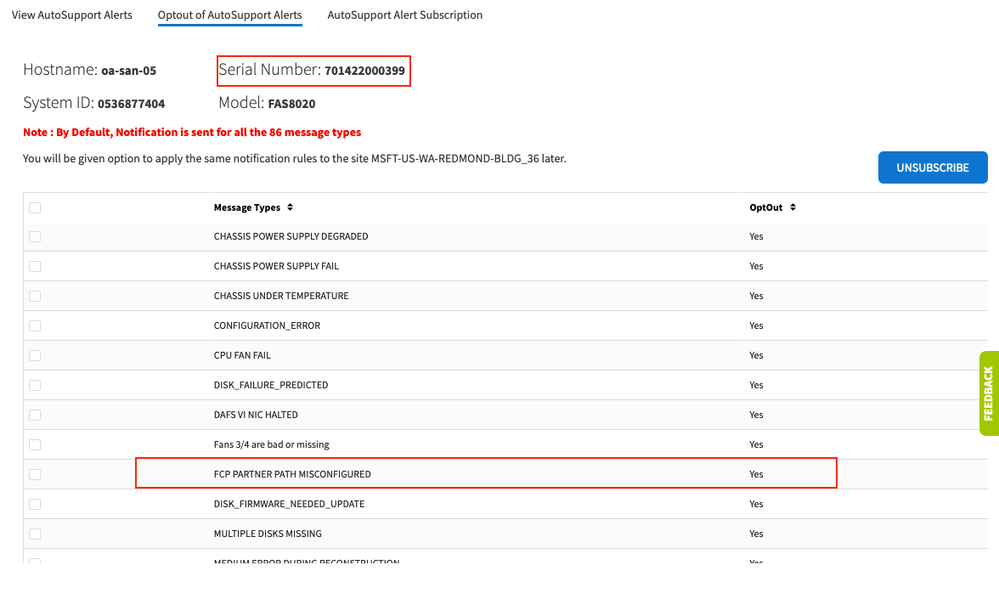
Task: Sort by Message Types column arrow
Action: [290, 207]
